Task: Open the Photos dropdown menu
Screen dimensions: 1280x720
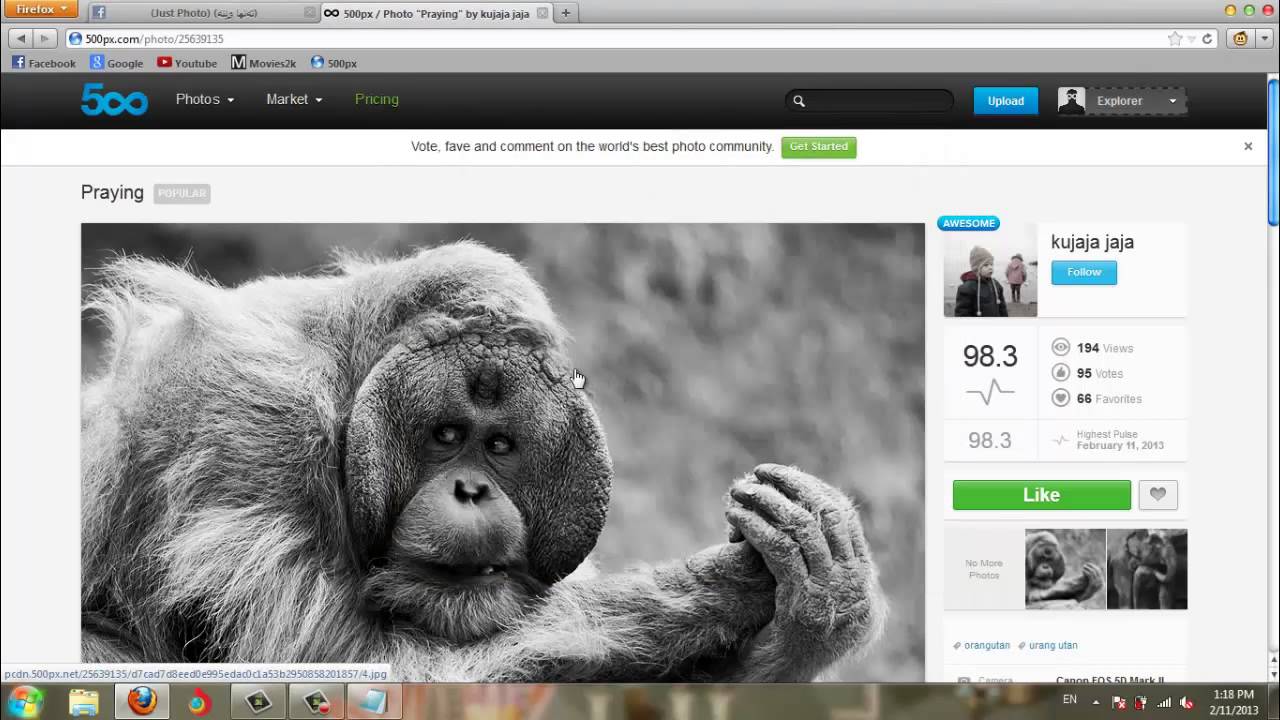Action: tap(205, 99)
